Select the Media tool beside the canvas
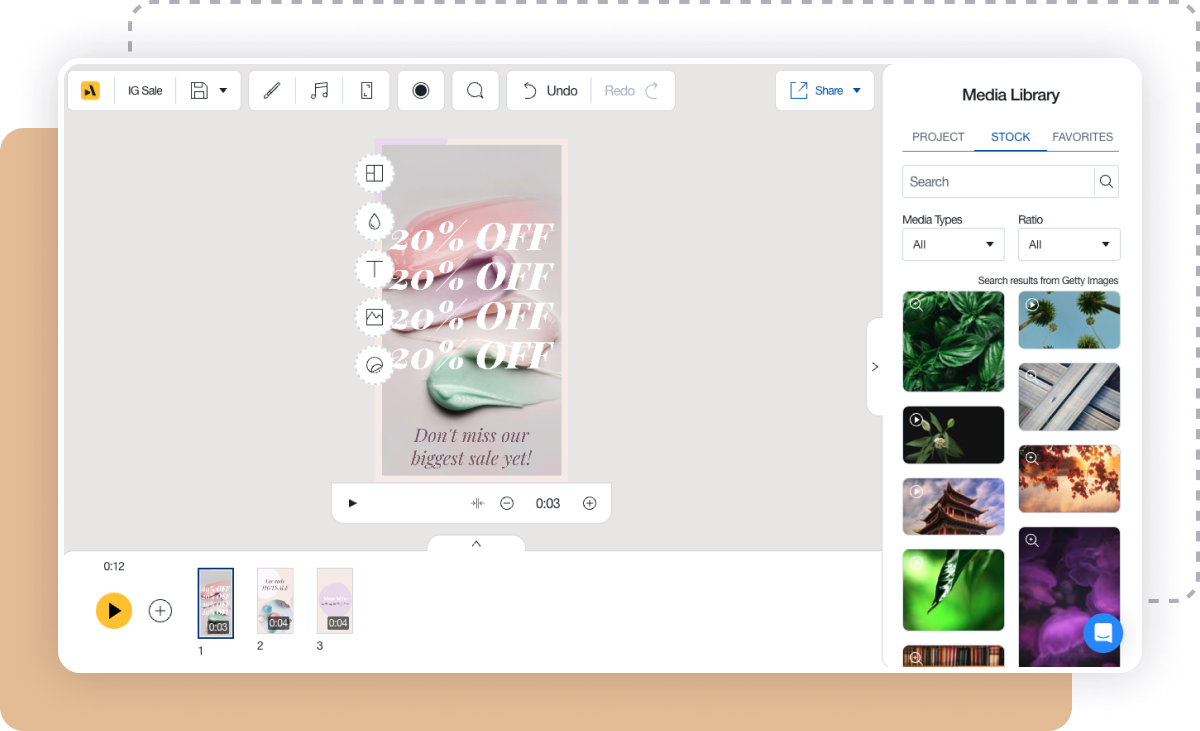 (374, 317)
